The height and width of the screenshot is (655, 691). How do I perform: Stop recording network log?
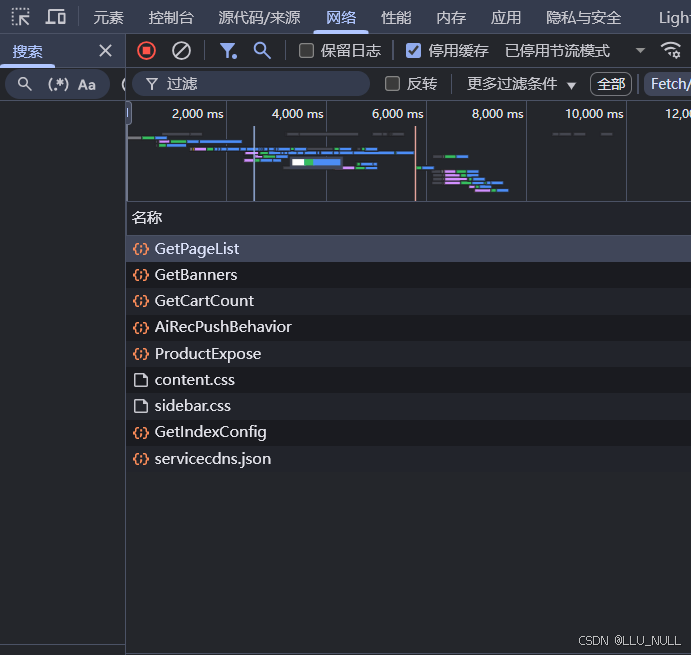click(x=146, y=51)
